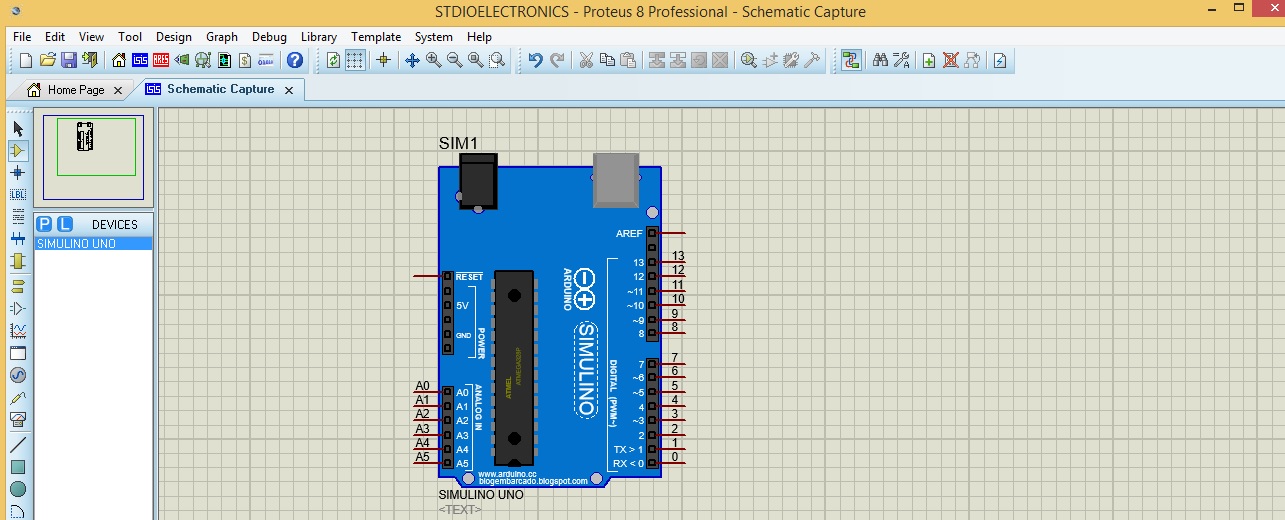Click the A0 pin terminal label
This screenshot has width=1285, height=520.
pyautogui.click(x=422, y=386)
